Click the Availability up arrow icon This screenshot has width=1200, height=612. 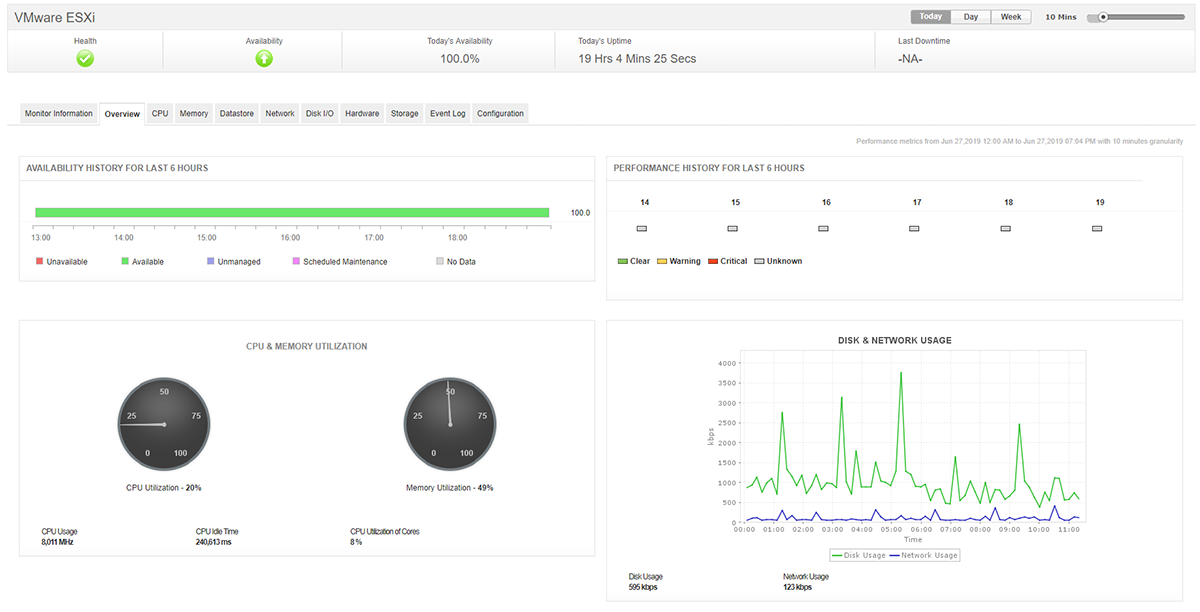pyautogui.click(x=263, y=59)
